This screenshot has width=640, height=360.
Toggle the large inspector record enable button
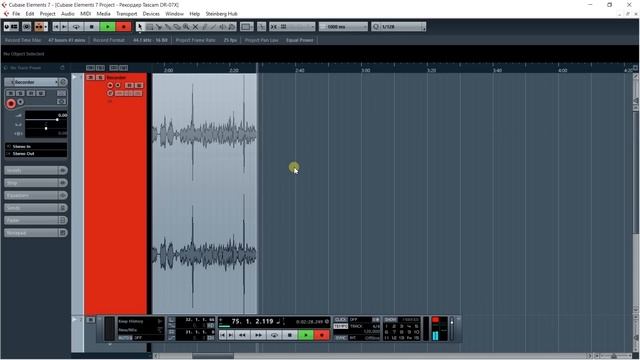tap(11, 104)
